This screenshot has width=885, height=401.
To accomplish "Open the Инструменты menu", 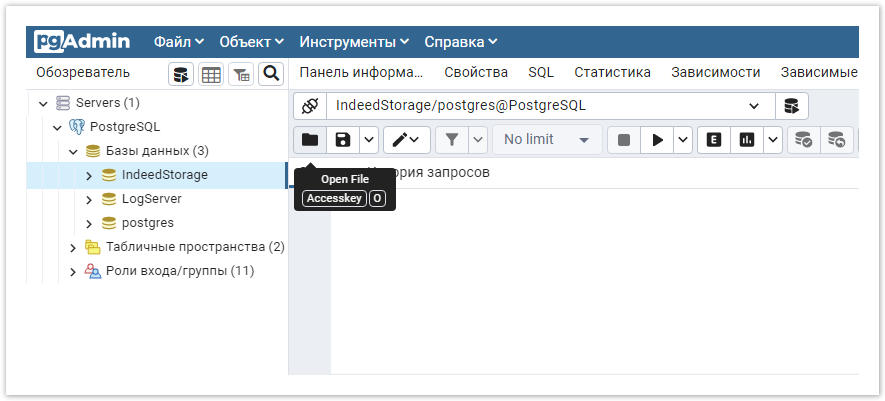I will pyautogui.click(x=354, y=42).
